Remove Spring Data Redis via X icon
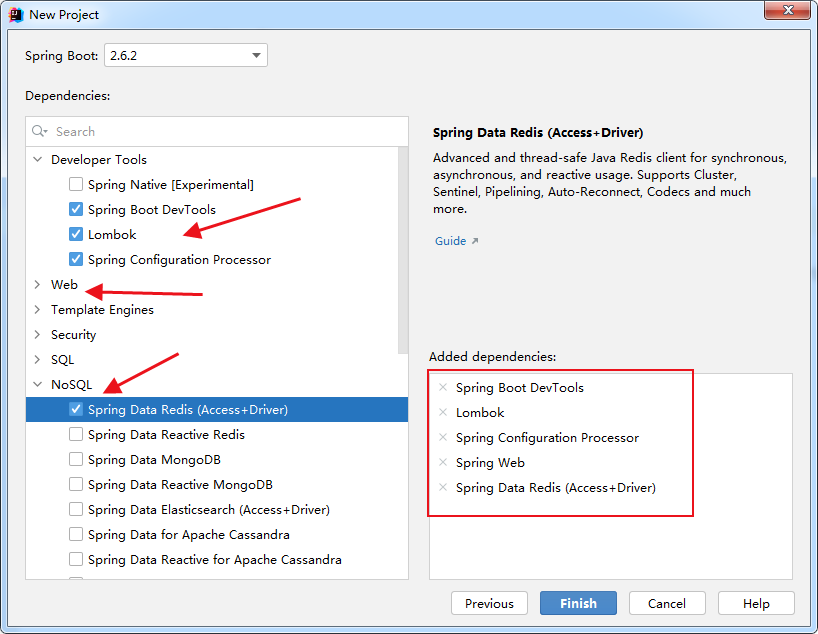The width and height of the screenshot is (818, 634). [443, 487]
